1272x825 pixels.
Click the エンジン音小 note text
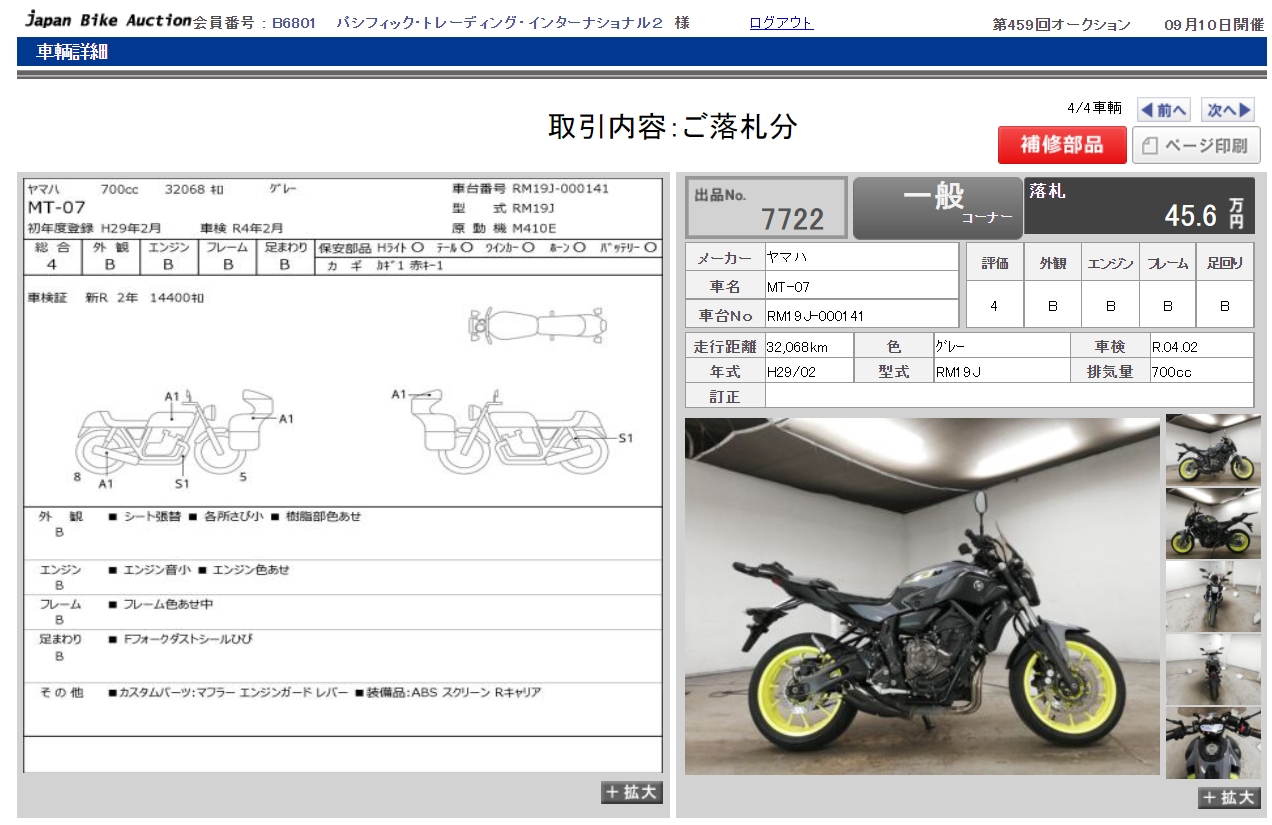(150, 569)
